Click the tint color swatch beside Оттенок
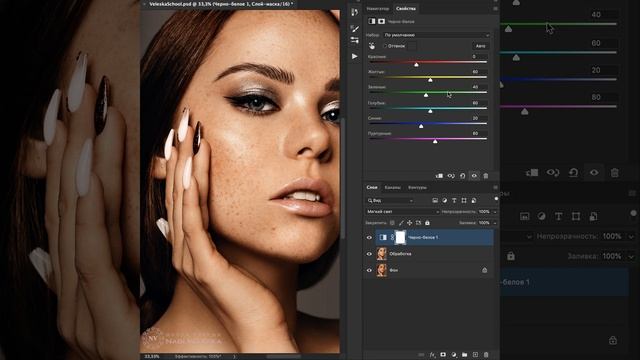The width and height of the screenshot is (640, 360). (x=412, y=46)
